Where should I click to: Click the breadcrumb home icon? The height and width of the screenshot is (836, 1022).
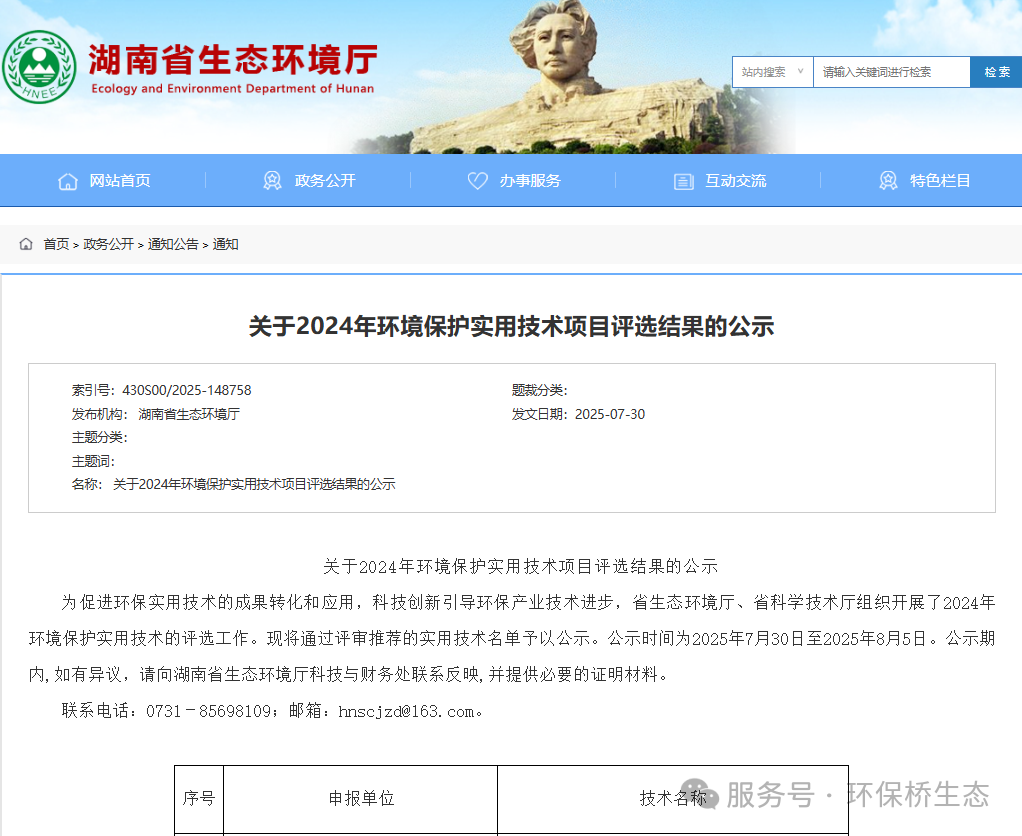pyautogui.click(x=26, y=244)
